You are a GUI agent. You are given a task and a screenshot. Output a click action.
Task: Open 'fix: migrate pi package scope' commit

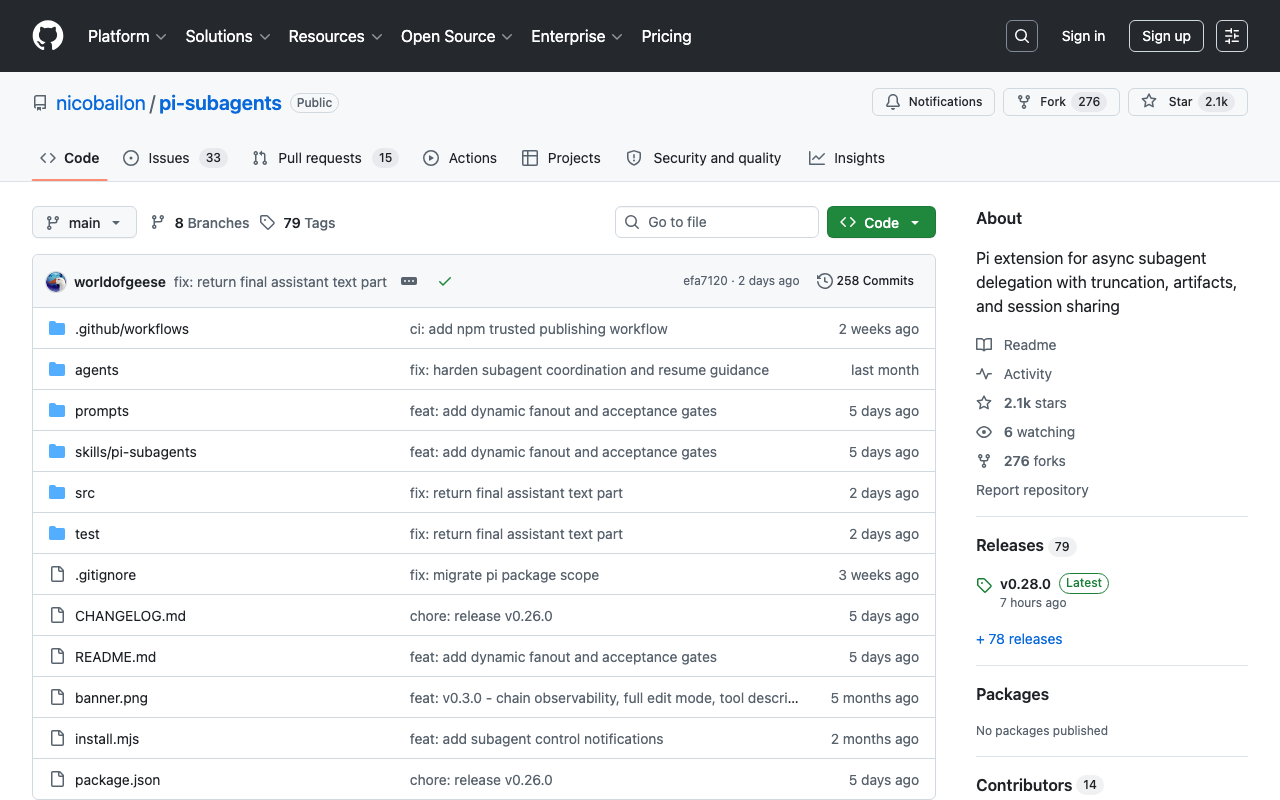(x=505, y=575)
